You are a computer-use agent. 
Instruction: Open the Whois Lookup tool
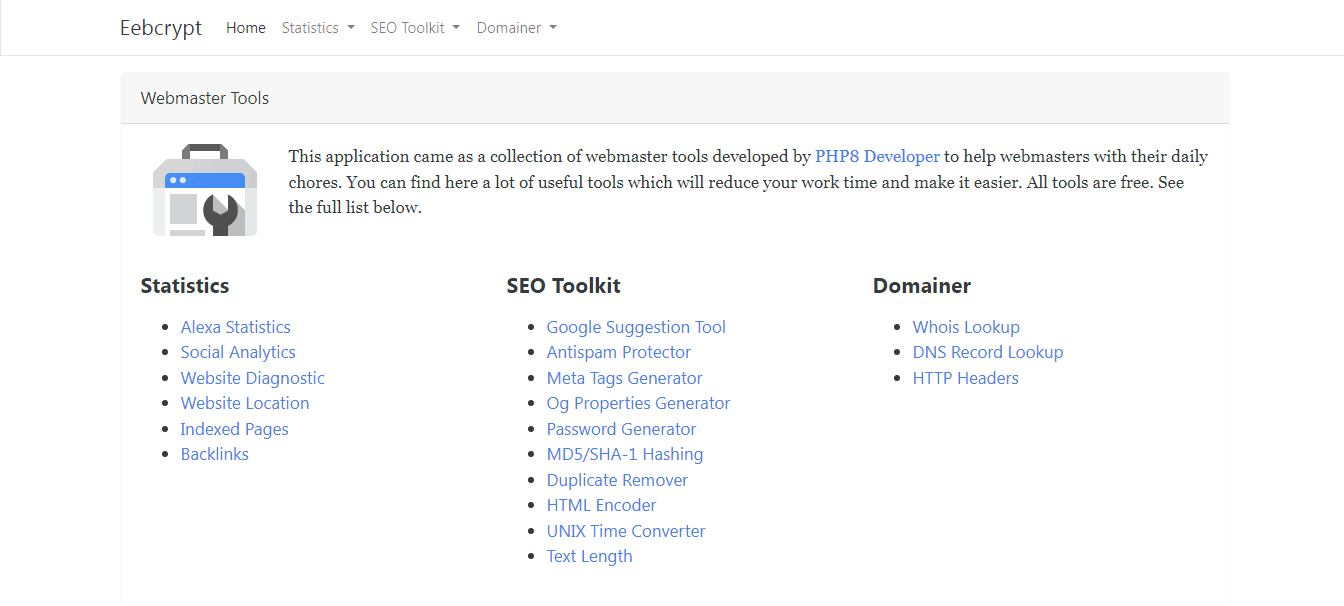click(966, 327)
